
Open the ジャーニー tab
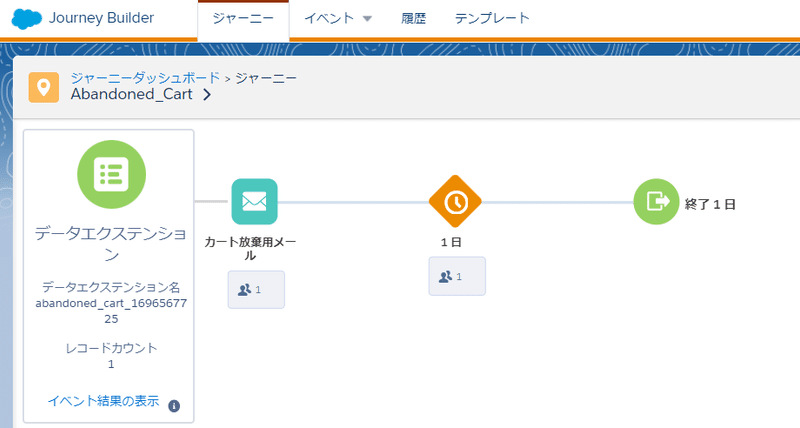(243, 19)
